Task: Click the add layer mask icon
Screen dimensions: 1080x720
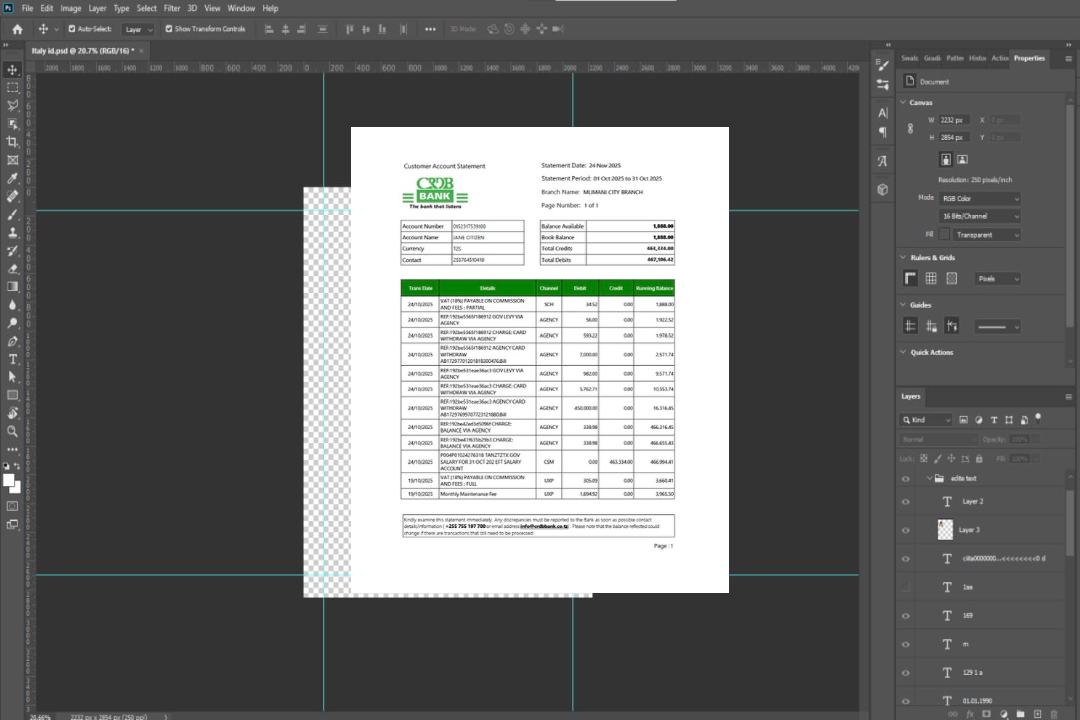Action: click(986, 714)
